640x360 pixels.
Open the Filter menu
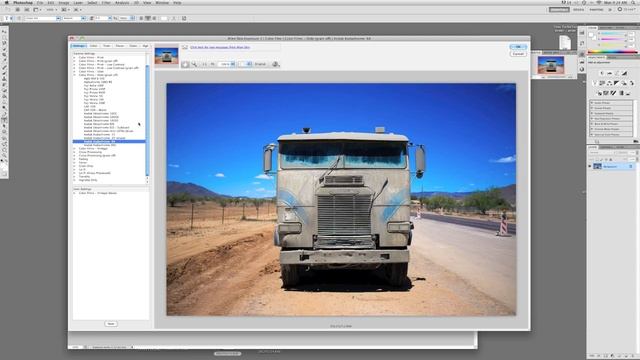click(x=106, y=2)
